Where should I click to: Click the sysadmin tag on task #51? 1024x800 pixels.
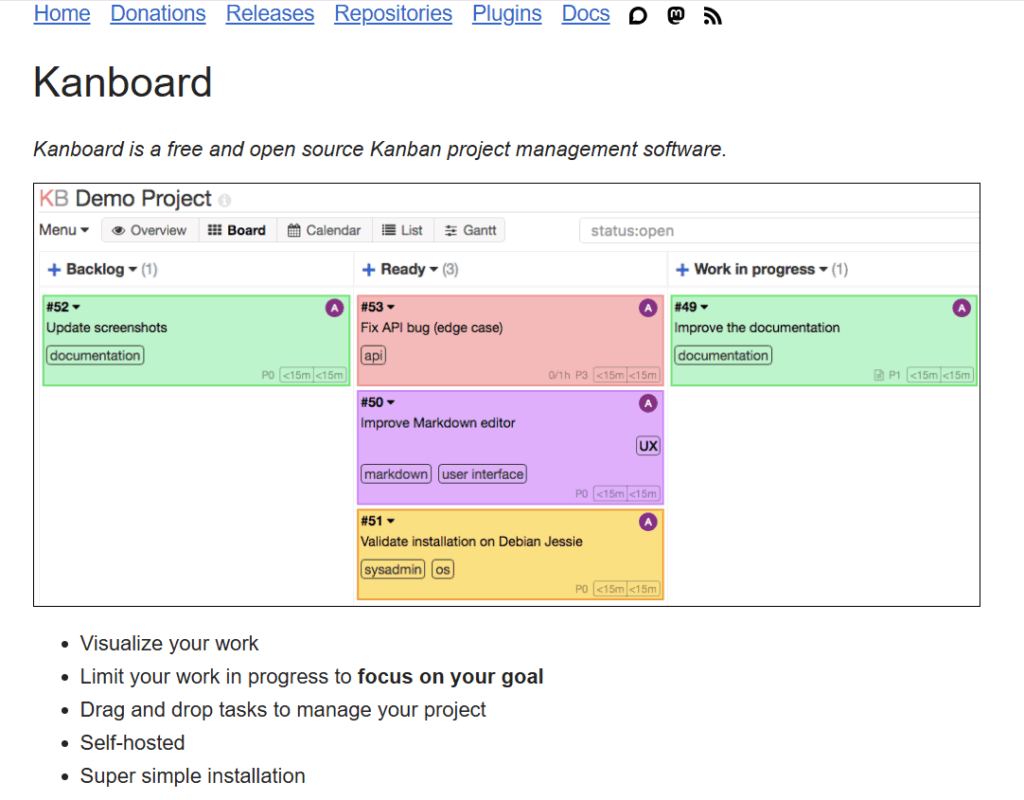point(393,569)
